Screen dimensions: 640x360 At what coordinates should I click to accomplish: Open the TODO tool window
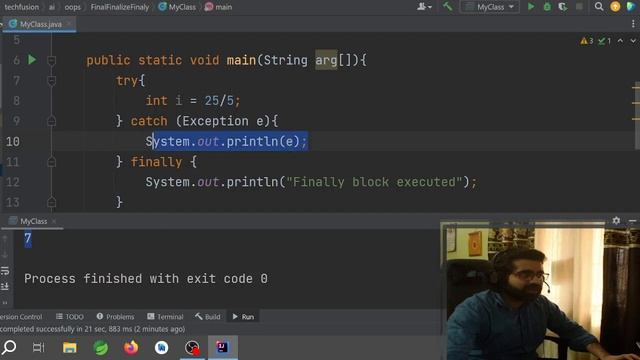click(70, 317)
